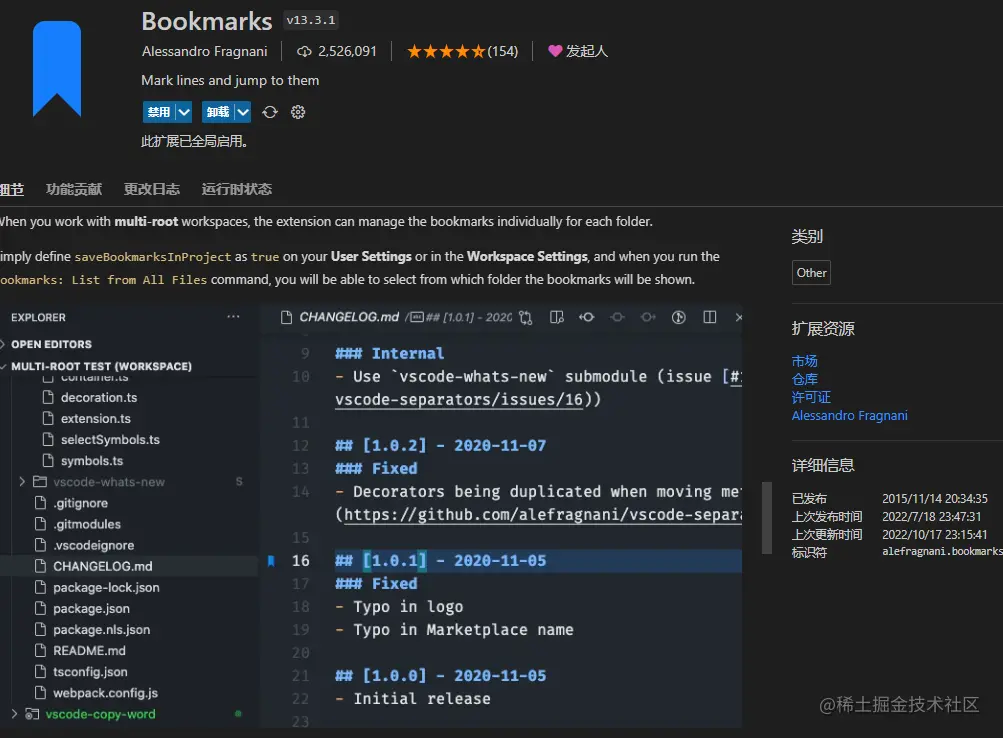Click the sync auto-update icon

[270, 113]
